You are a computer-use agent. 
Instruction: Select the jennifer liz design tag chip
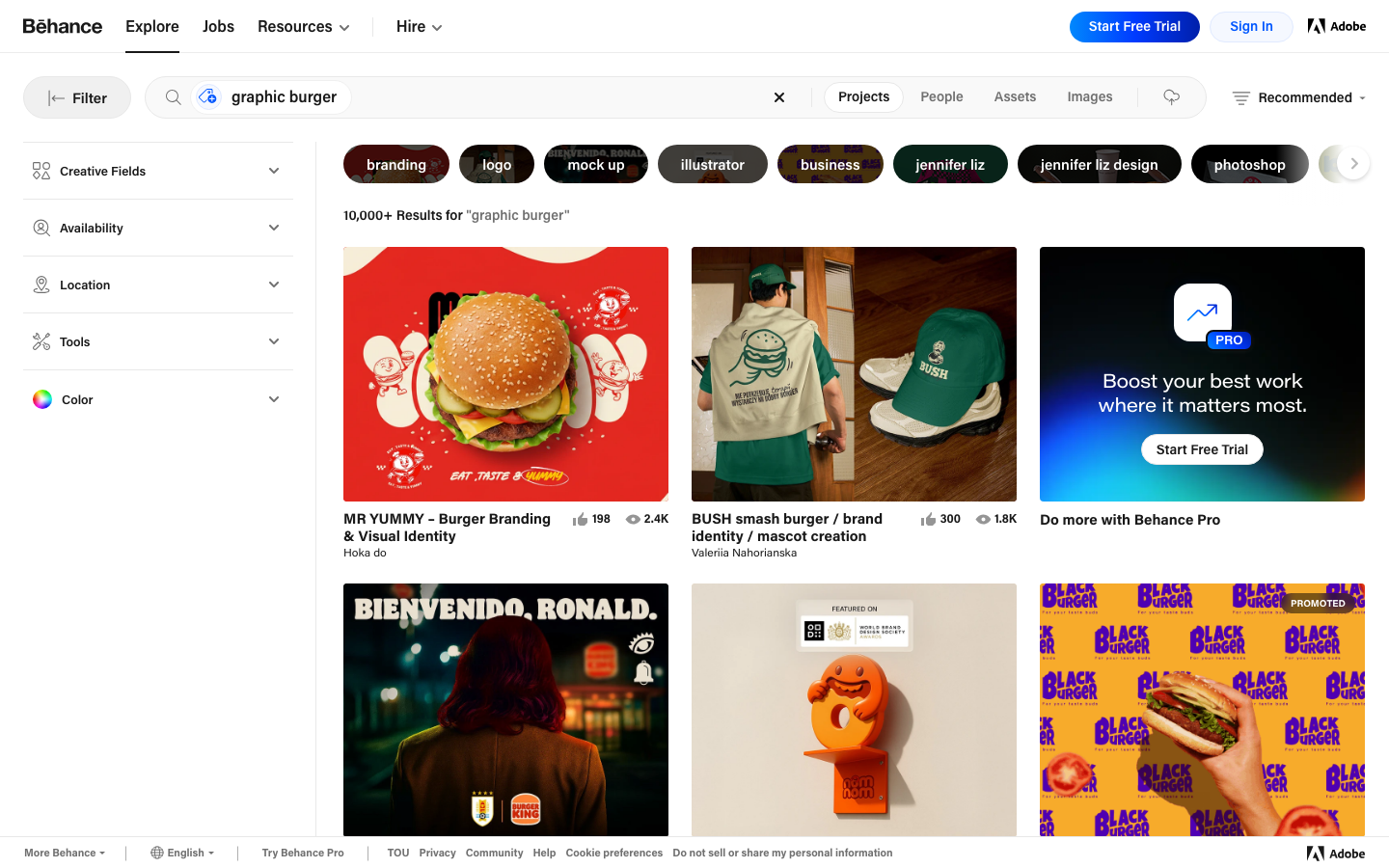(x=1100, y=164)
